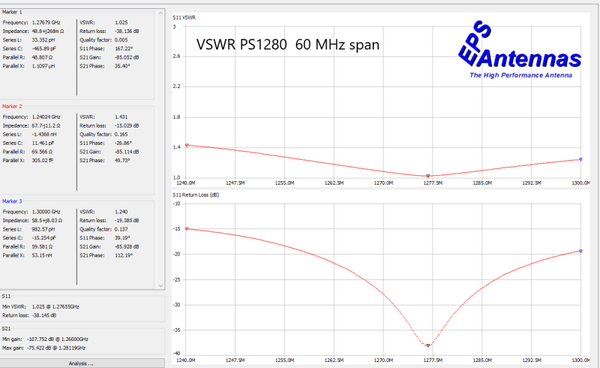Select Marker 3 frequency value '1.30000 GHz'
The width and height of the screenshot is (600, 368).
point(46,212)
